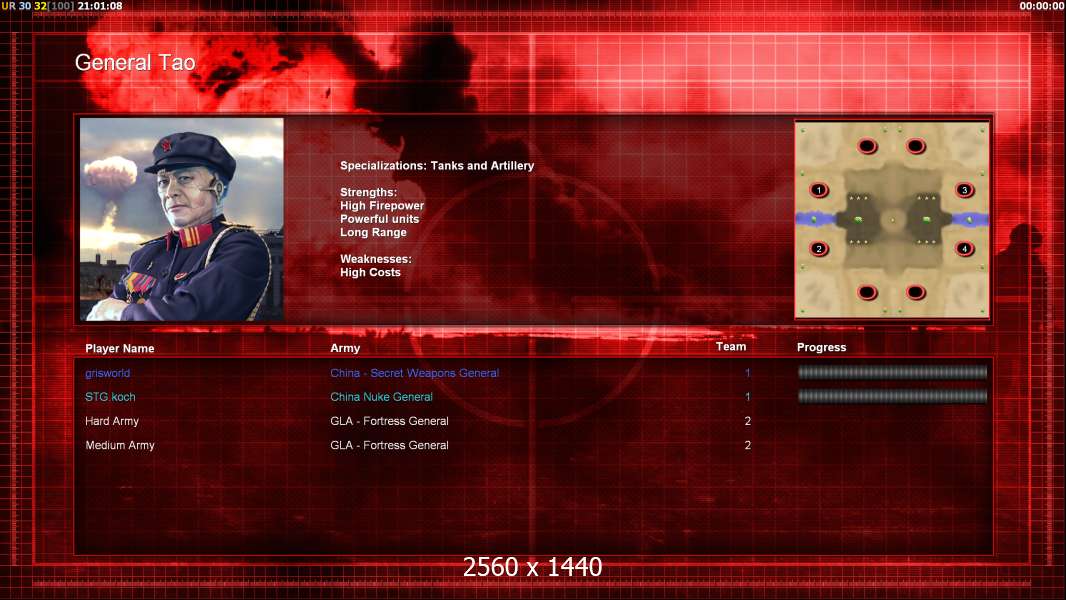Image resolution: width=1066 pixels, height=600 pixels.
Task: Click "Specializations: Tanks and Artillery" line
Action: [x=437, y=166]
